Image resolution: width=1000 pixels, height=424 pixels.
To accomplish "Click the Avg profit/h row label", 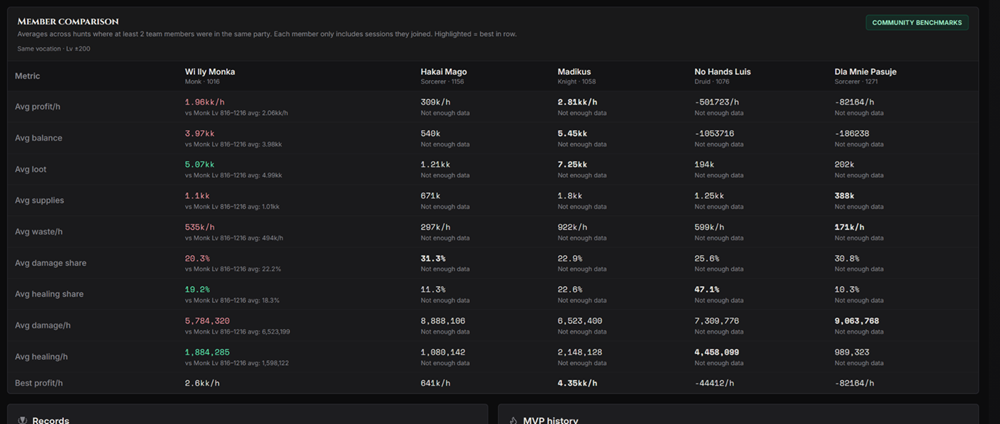I will [38, 106].
